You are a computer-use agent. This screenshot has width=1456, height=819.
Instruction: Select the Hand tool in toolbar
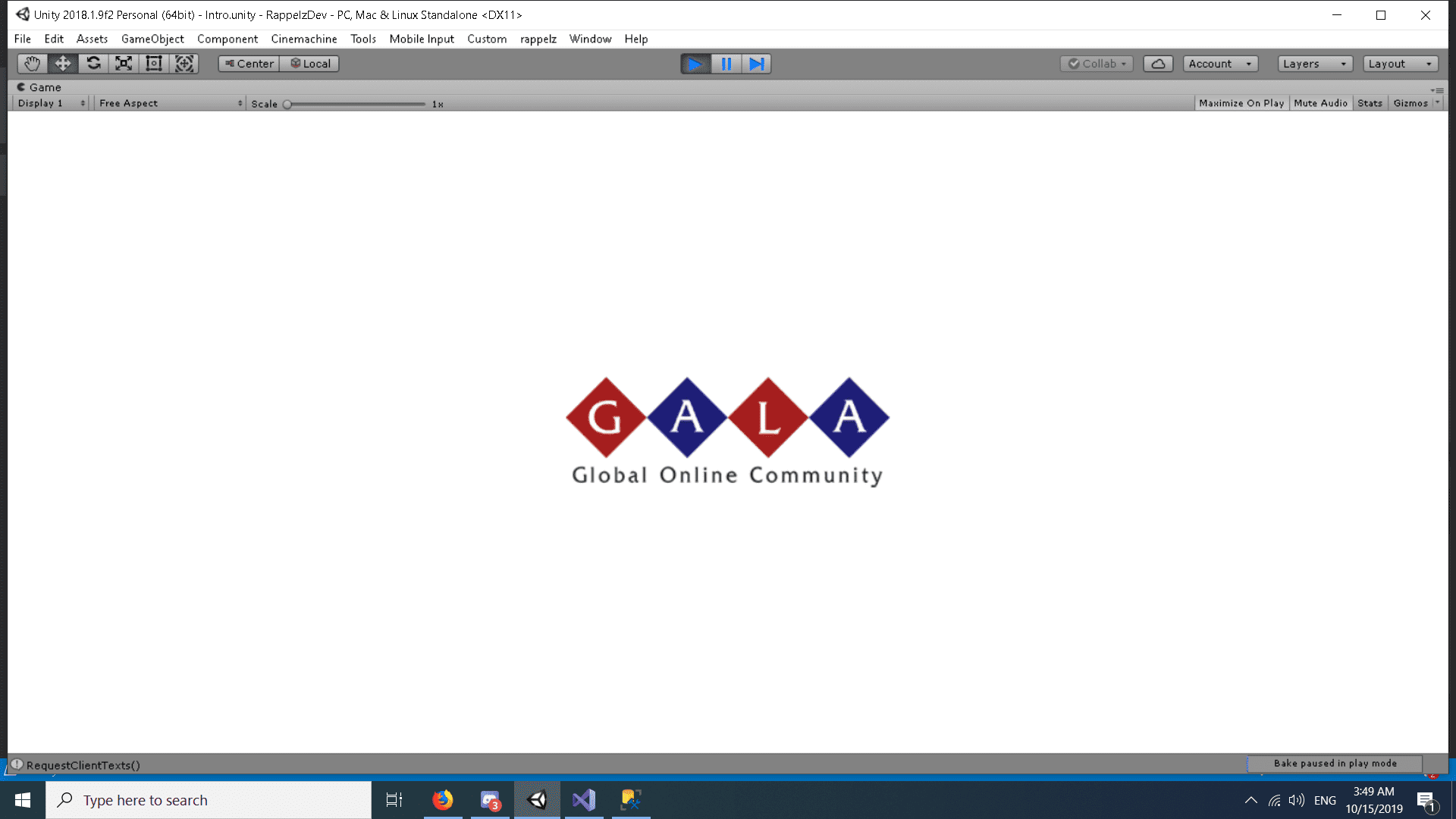(x=32, y=63)
